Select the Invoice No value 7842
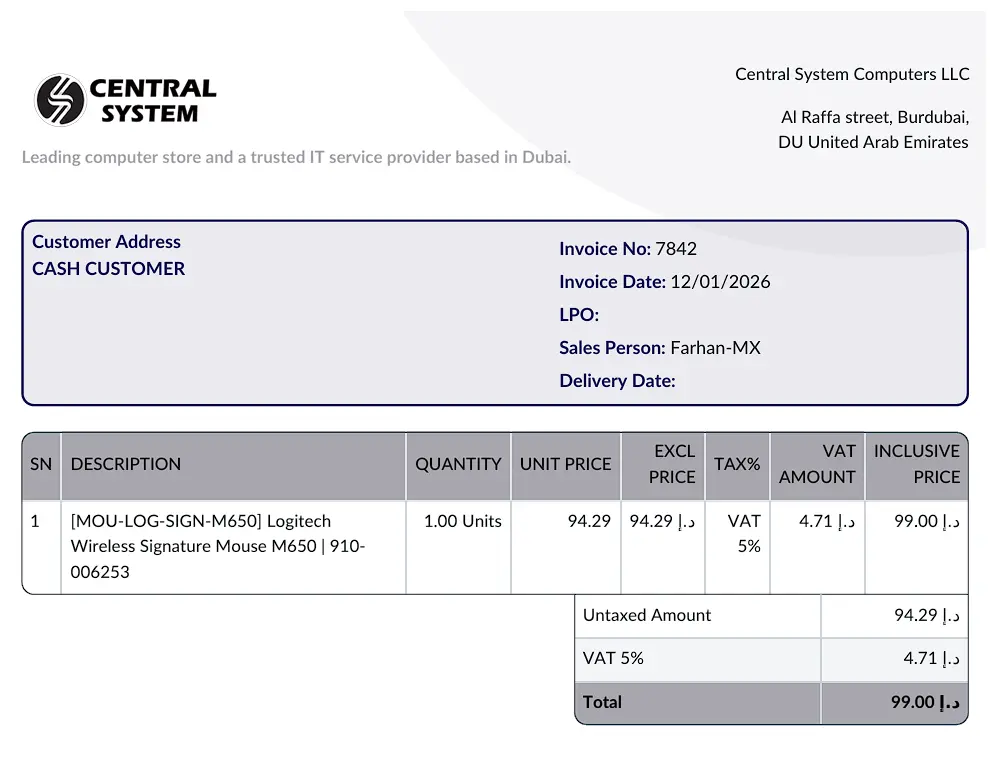990x763 pixels. [x=676, y=249]
